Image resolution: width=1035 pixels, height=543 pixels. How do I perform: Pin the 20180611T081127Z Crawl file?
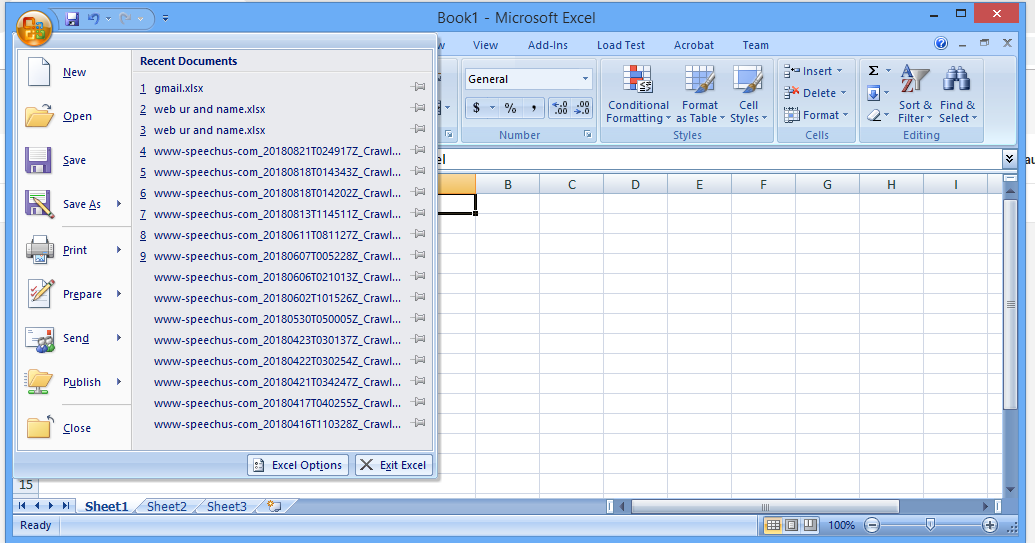click(418, 234)
